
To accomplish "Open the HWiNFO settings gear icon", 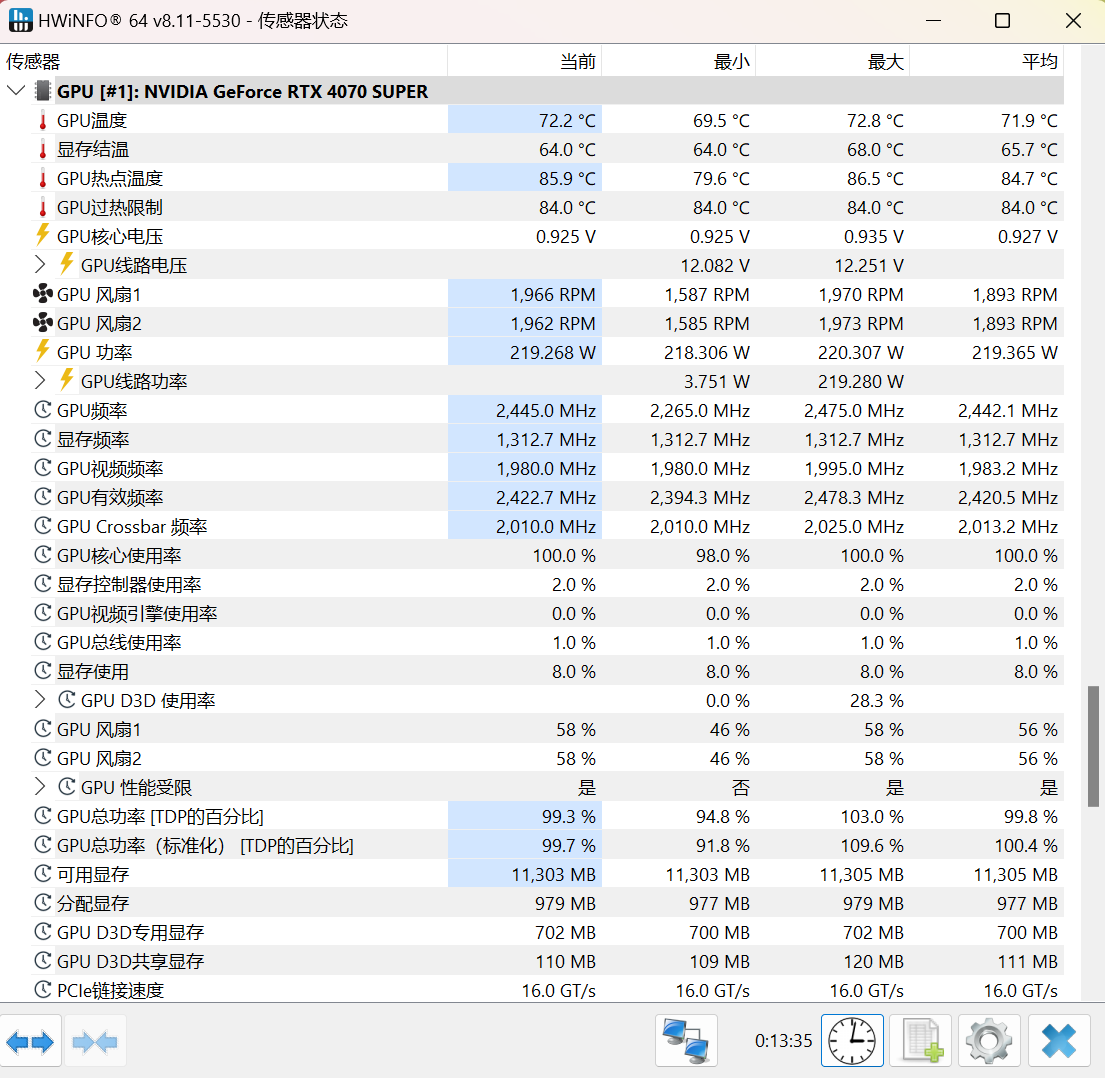I will (x=988, y=1040).
